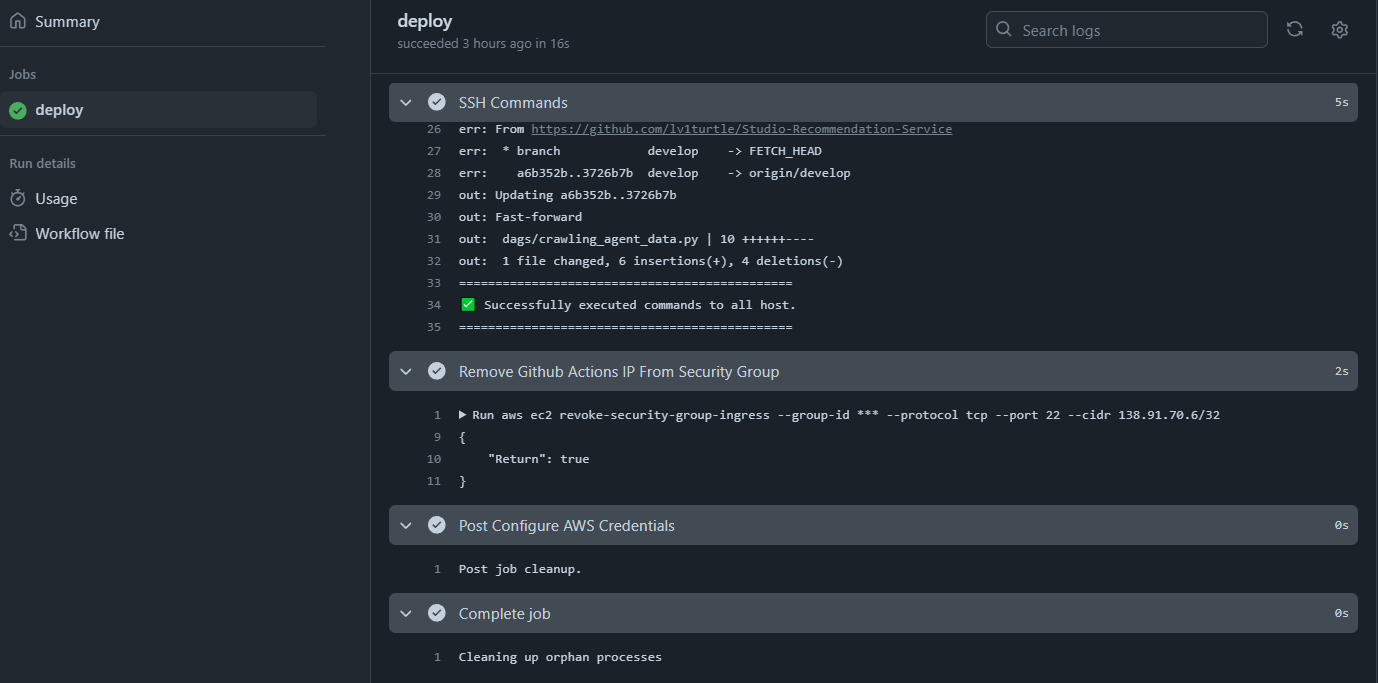Click the SSH Commands step status check icon

437,102
